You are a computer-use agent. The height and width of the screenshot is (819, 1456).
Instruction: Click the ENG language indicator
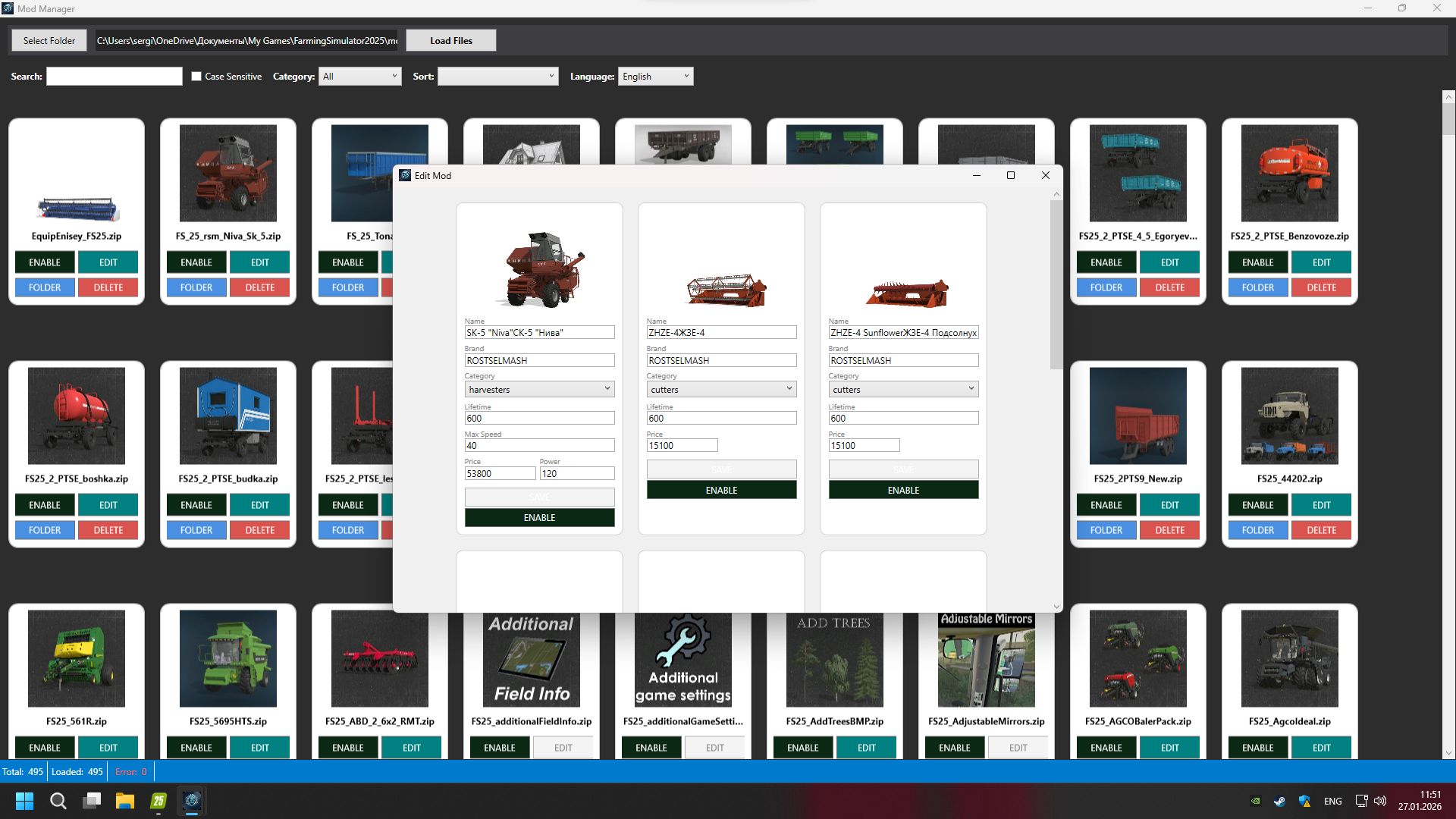pos(1332,801)
